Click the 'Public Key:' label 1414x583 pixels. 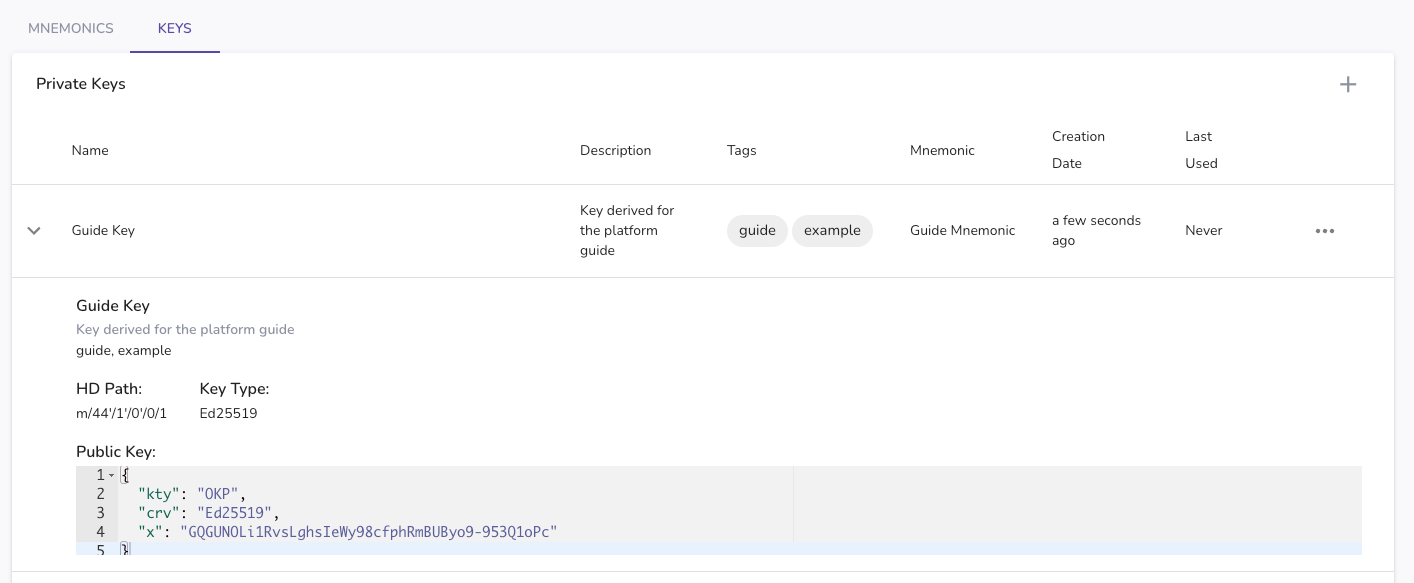click(116, 452)
